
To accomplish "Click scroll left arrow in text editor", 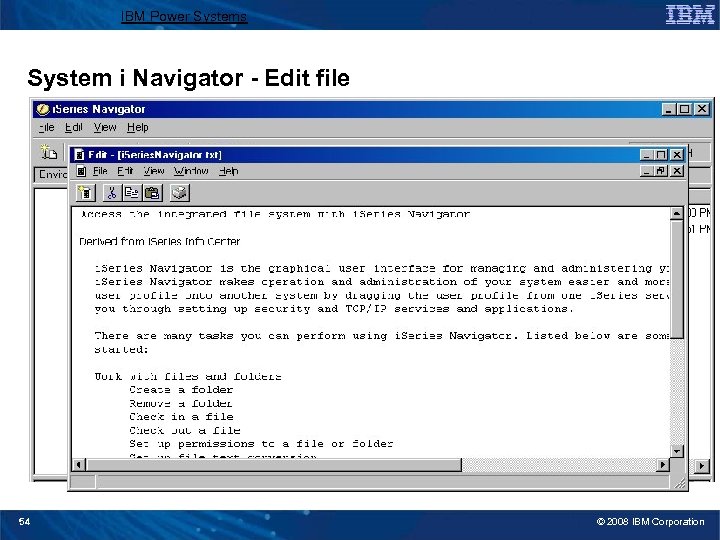I will (79, 465).
